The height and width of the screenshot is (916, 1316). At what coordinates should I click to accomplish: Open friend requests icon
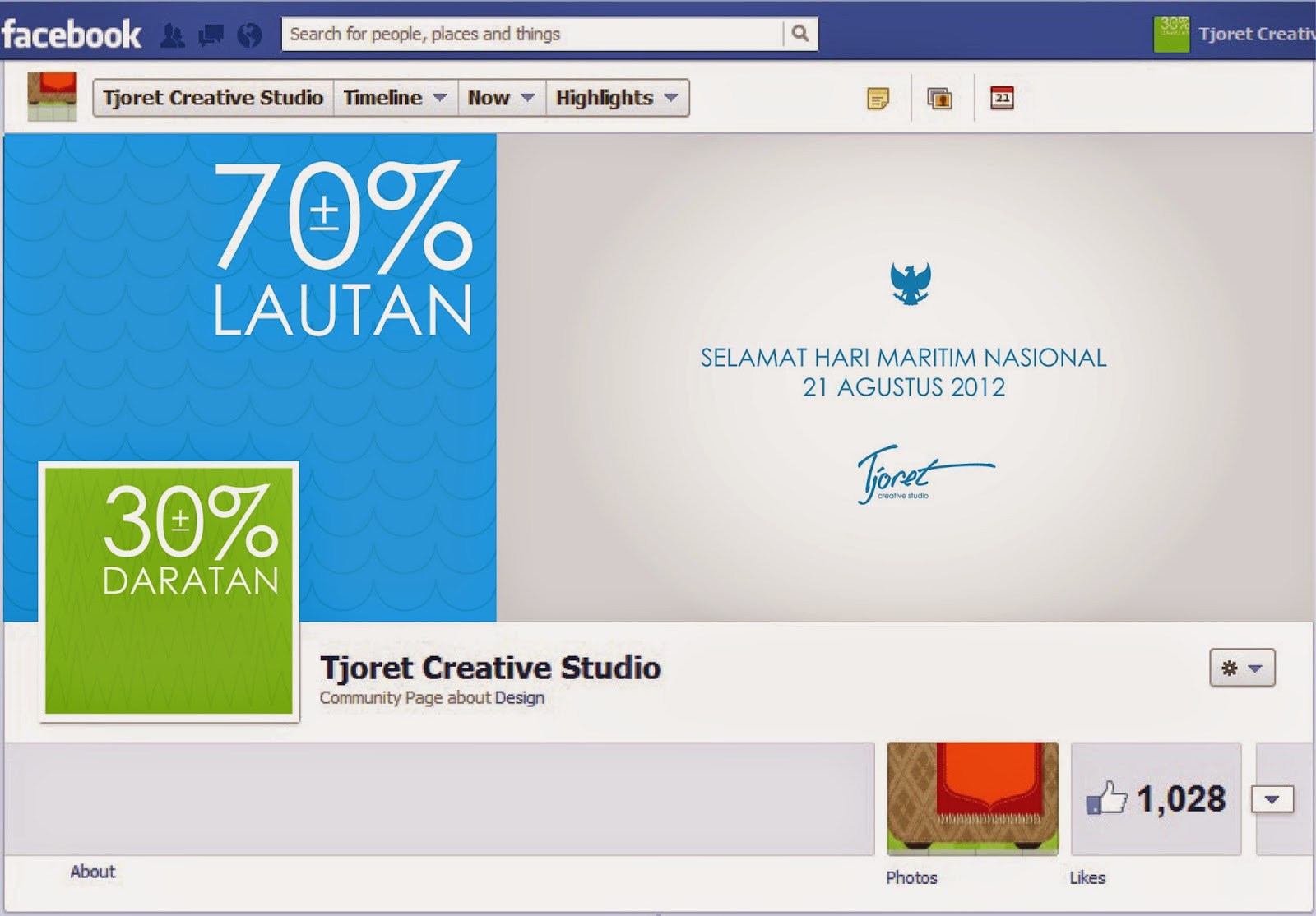173,35
